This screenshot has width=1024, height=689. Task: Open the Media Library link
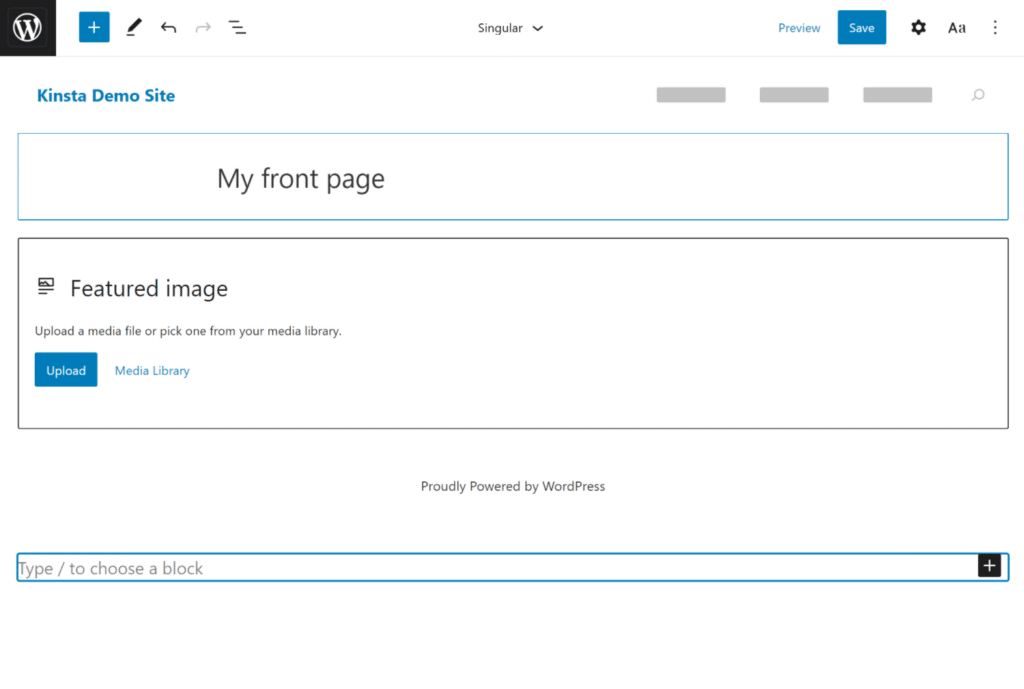(152, 371)
